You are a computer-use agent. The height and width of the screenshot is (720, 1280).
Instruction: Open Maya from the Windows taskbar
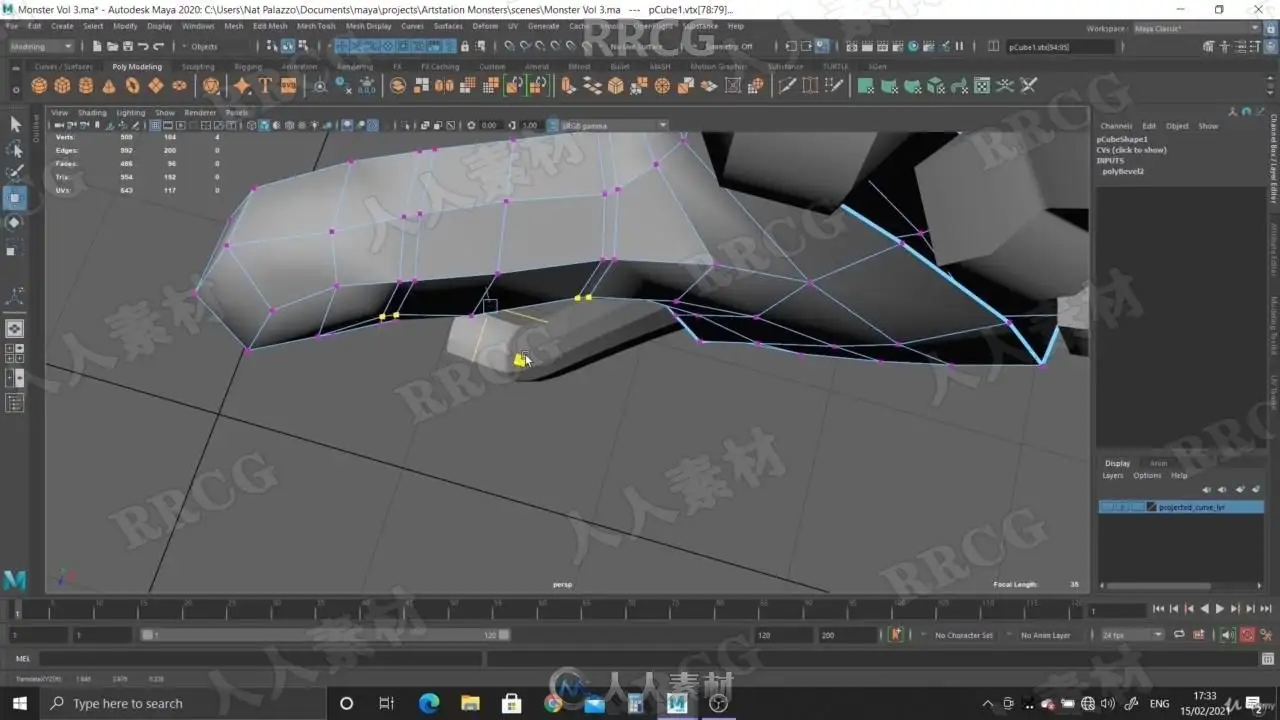(x=678, y=703)
